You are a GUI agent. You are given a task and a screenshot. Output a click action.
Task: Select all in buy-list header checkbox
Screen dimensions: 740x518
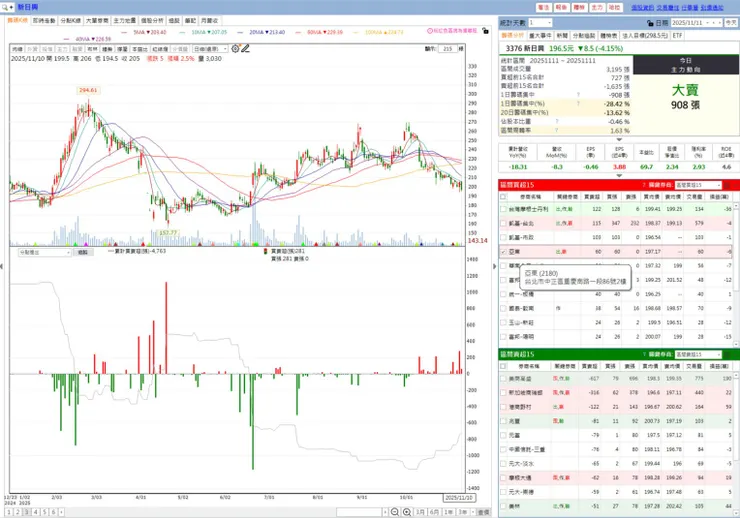[x=504, y=197]
